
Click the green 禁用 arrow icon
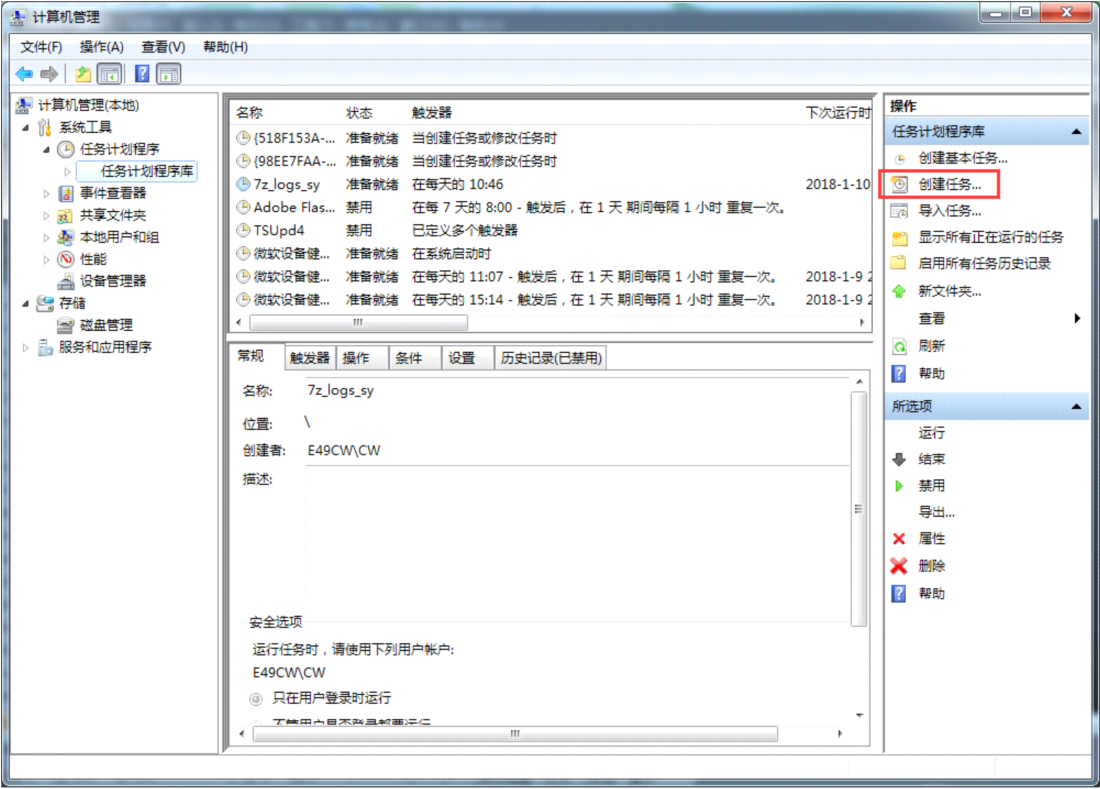[x=899, y=485]
